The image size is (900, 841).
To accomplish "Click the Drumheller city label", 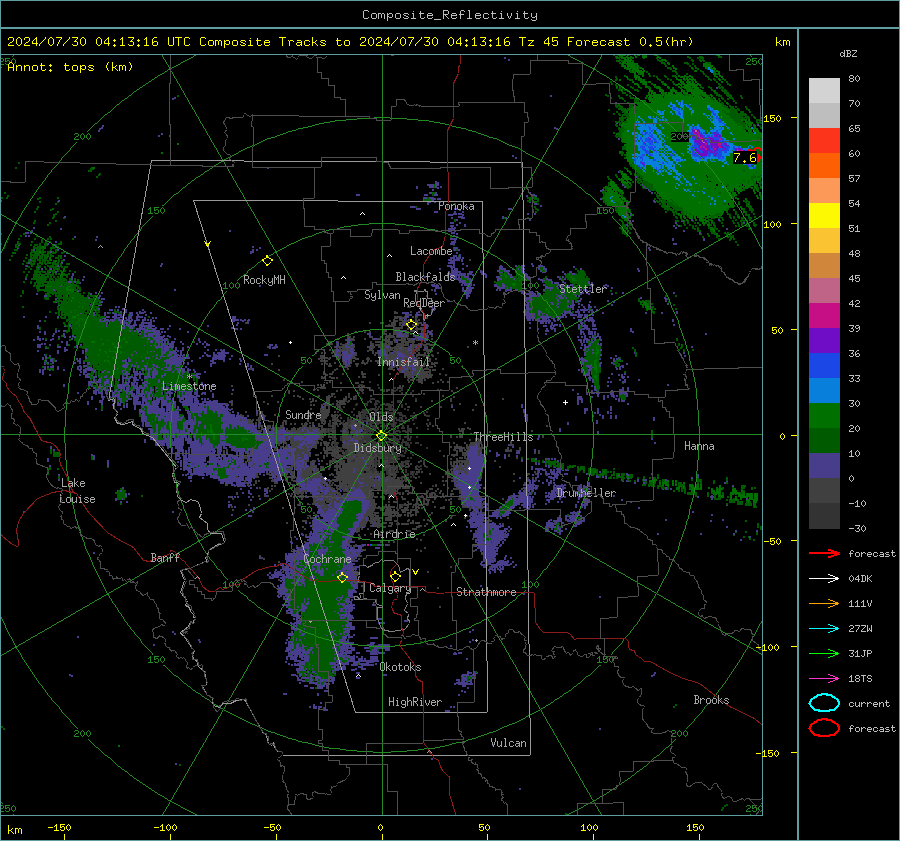I will click(586, 493).
